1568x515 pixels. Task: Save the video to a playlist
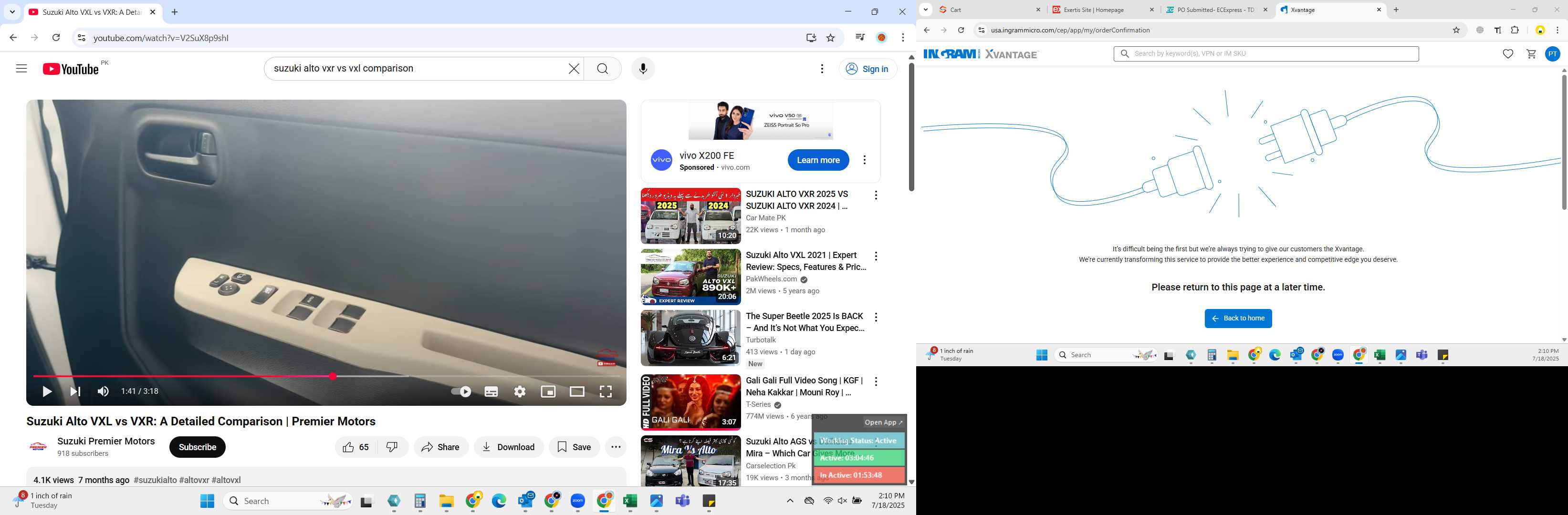point(575,447)
